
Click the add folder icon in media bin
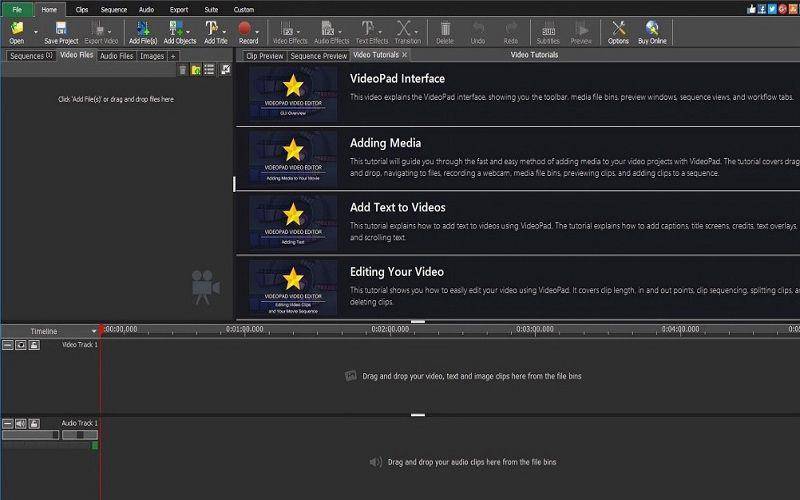[196, 70]
